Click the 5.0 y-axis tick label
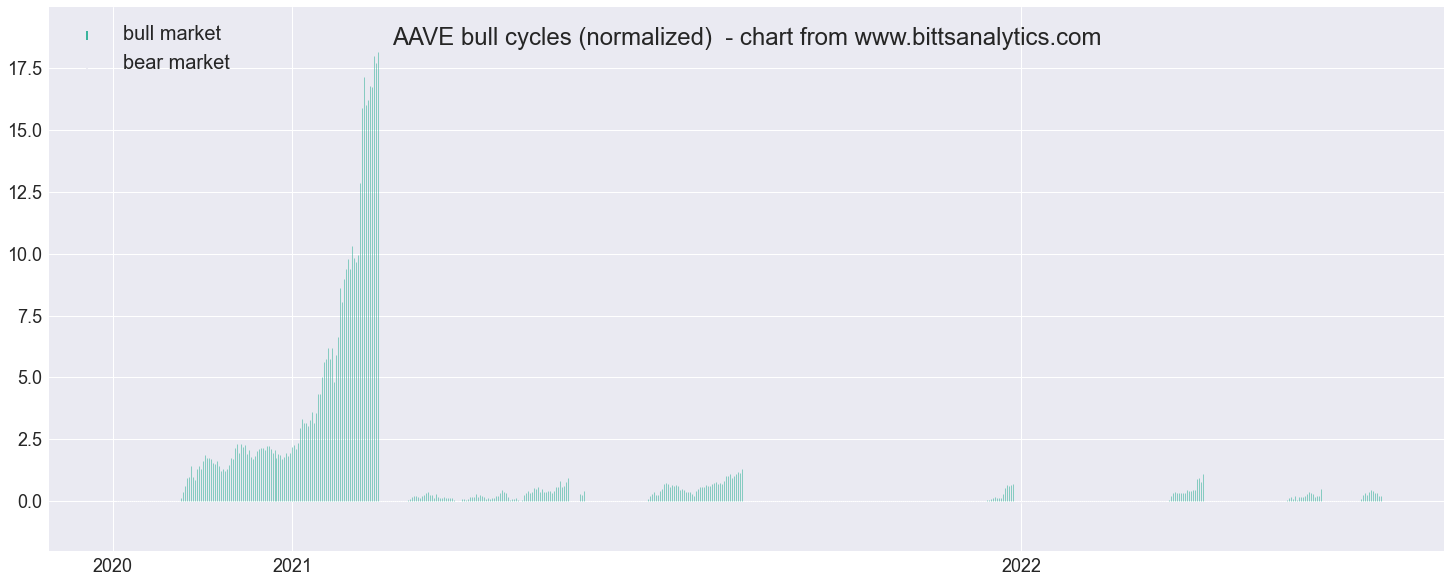The image size is (1451, 583). 29,378
